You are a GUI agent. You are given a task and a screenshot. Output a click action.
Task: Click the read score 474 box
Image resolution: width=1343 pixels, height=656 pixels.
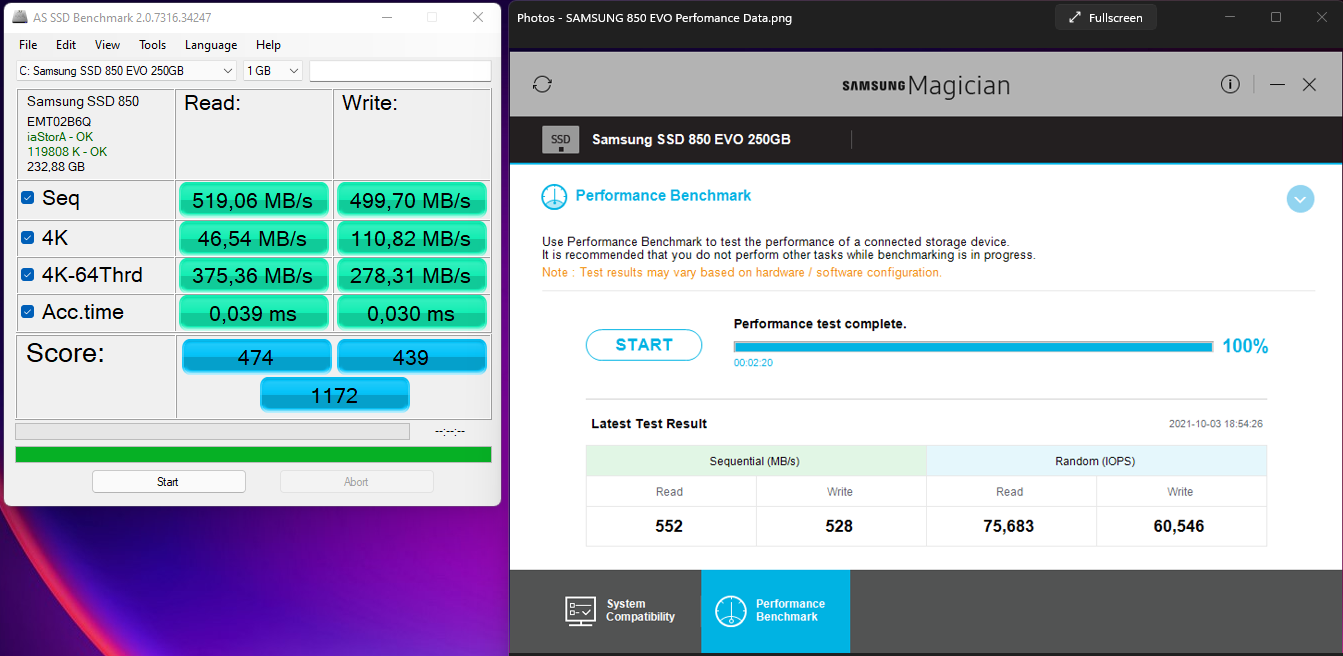(256, 357)
